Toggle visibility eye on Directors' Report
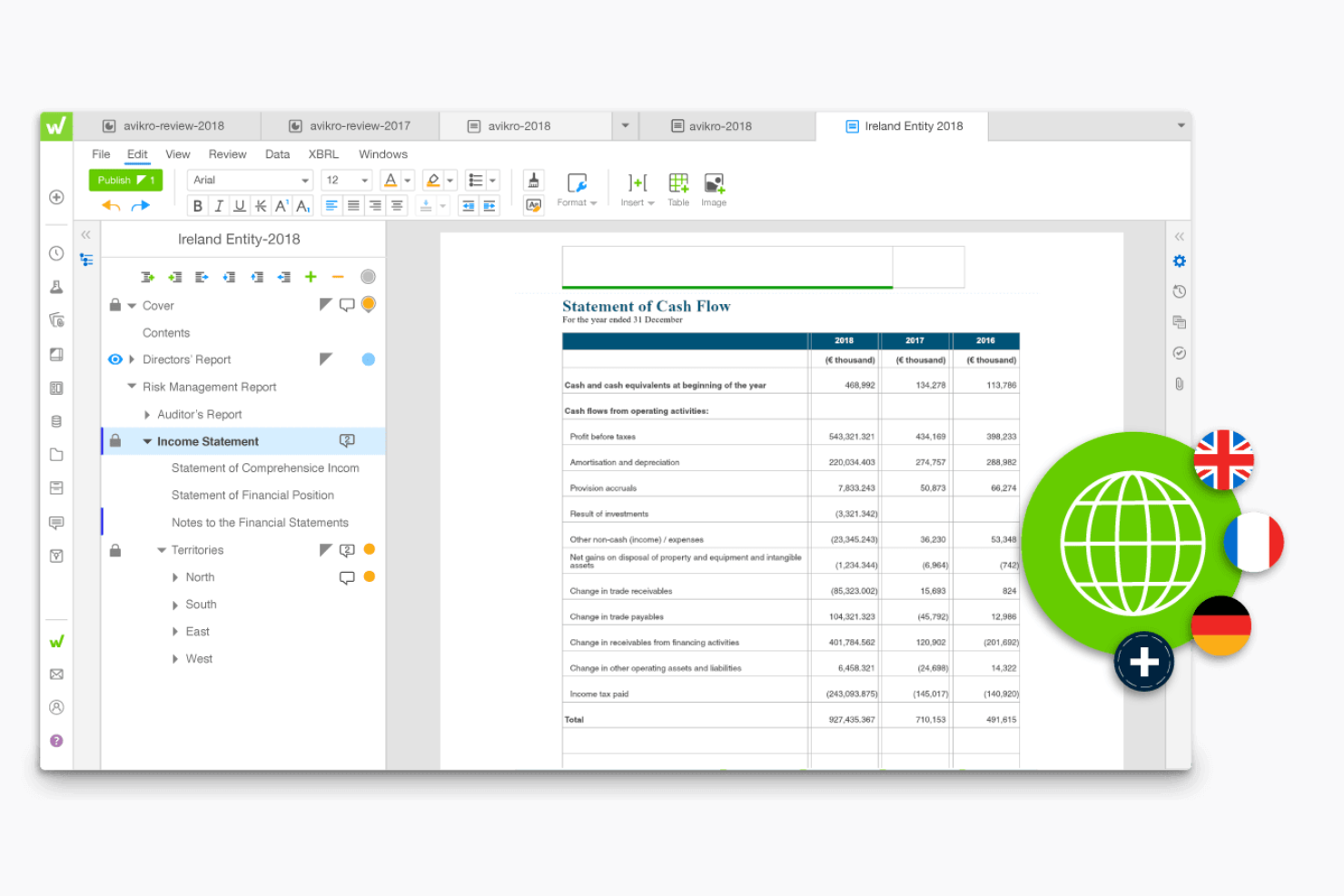 coord(115,359)
